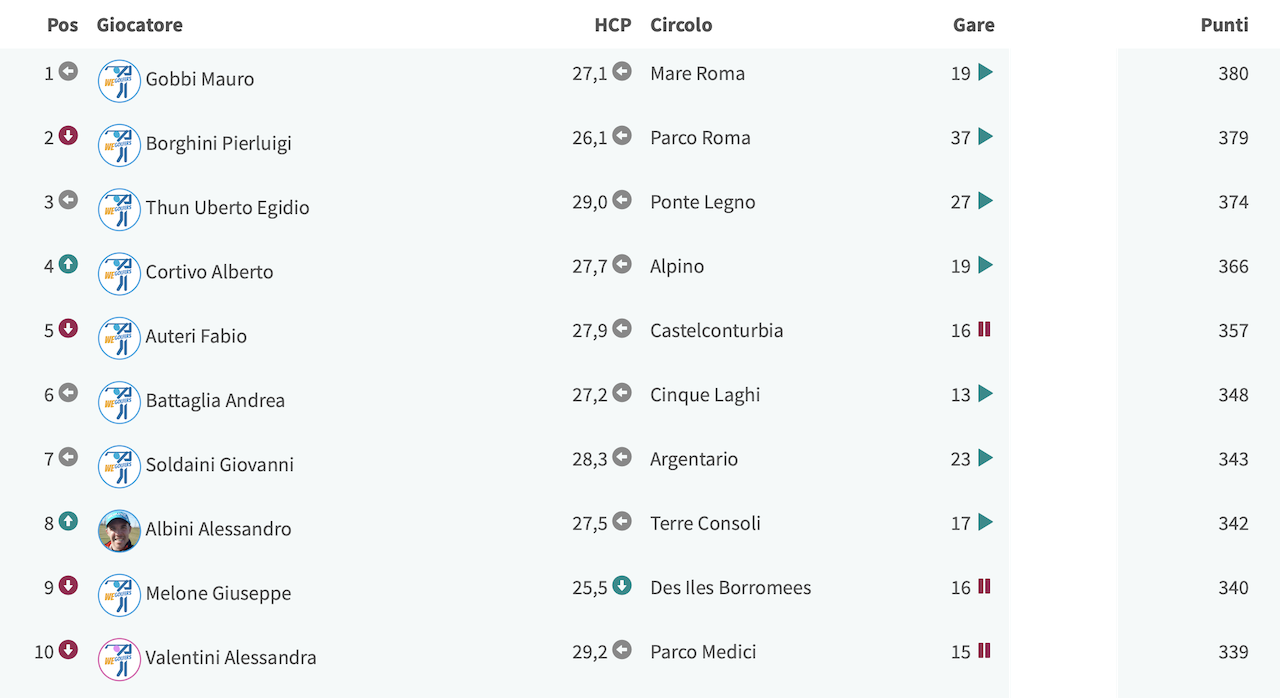
Task: Click teal HCP down arrow for Melone Giuseppe
Action: point(622,586)
